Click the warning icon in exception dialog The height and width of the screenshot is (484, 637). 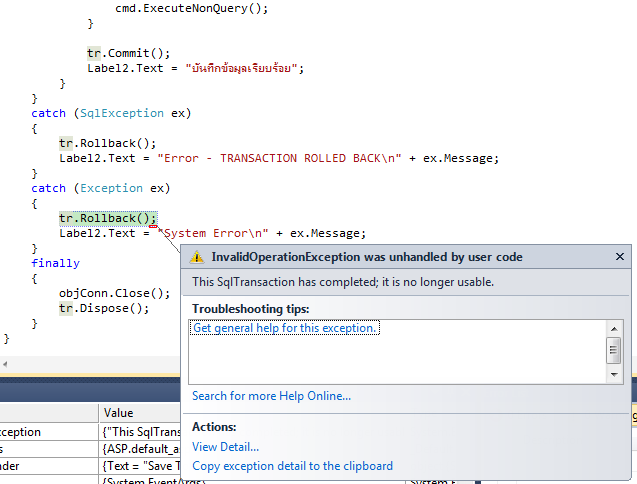[197, 257]
